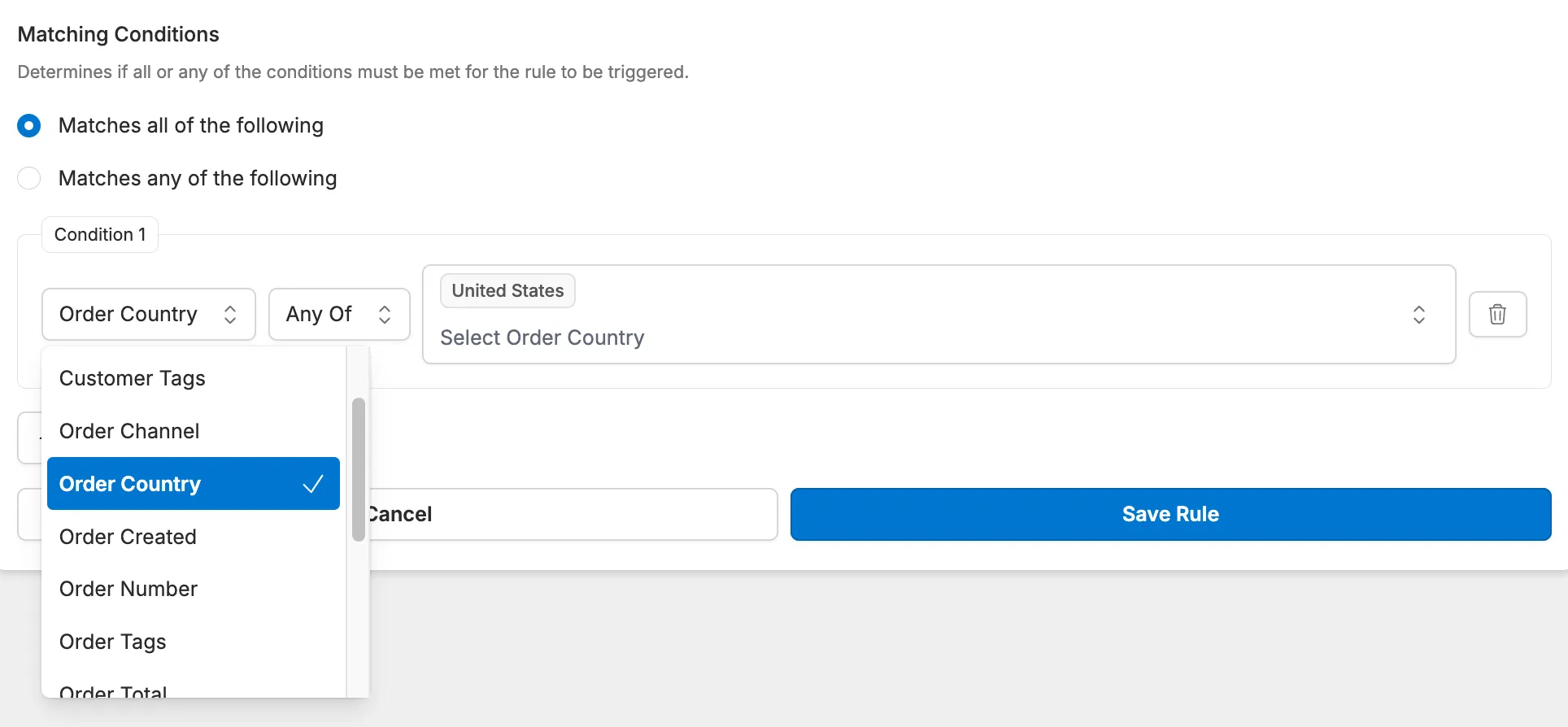Select 'Matches all of the following' radio
The height and width of the screenshot is (727, 1568).
click(29, 126)
